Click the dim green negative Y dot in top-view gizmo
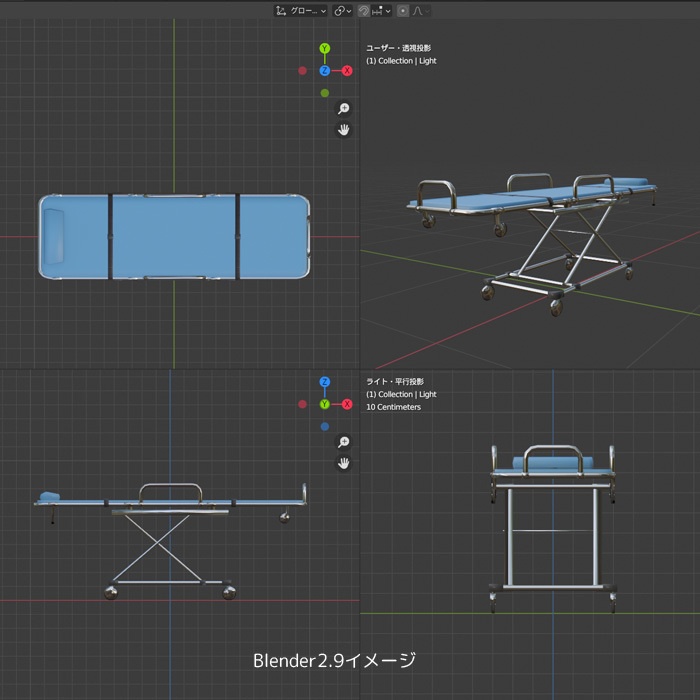This screenshot has width=700, height=700. (x=325, y=93)
